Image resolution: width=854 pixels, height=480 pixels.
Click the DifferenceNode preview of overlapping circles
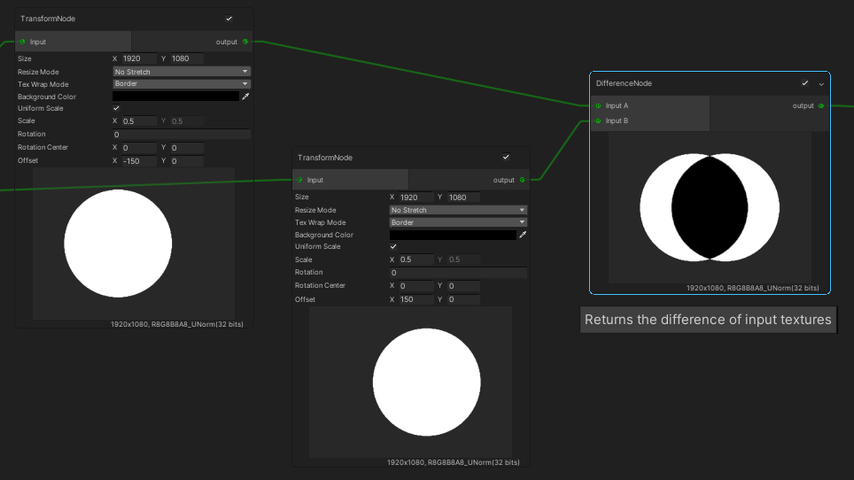point(710,208)
